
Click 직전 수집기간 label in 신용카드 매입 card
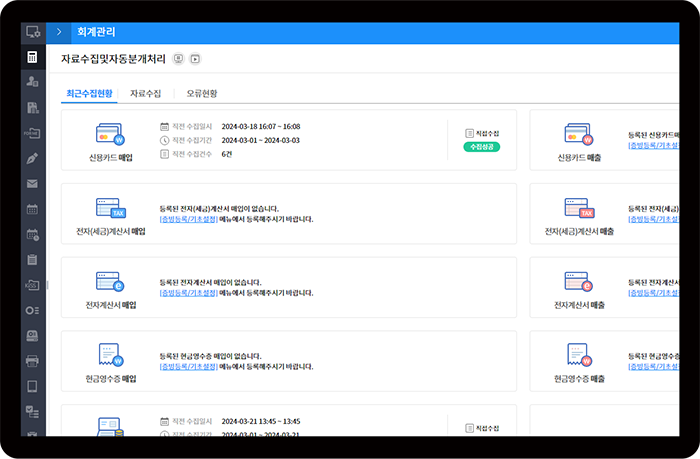pyautogui.click(x=192, y=140)
